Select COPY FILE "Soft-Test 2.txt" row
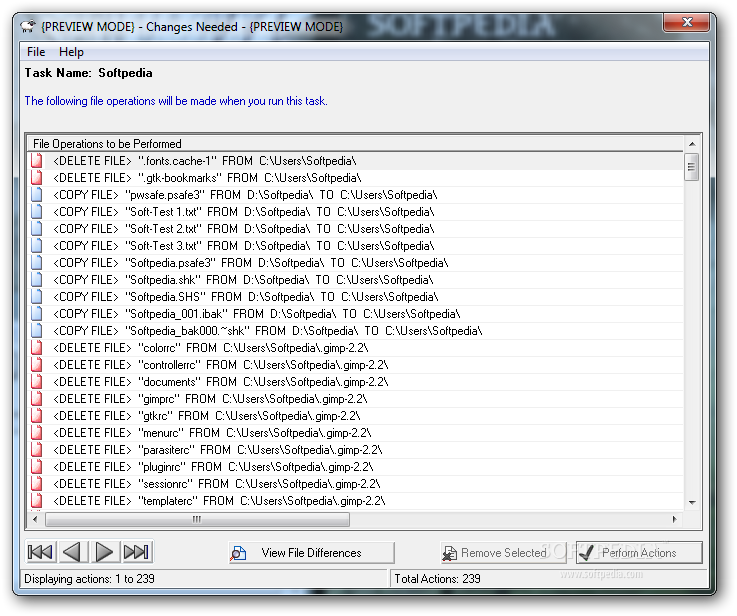This screenshot has height=616, width=737. click(x=355, y=229)
